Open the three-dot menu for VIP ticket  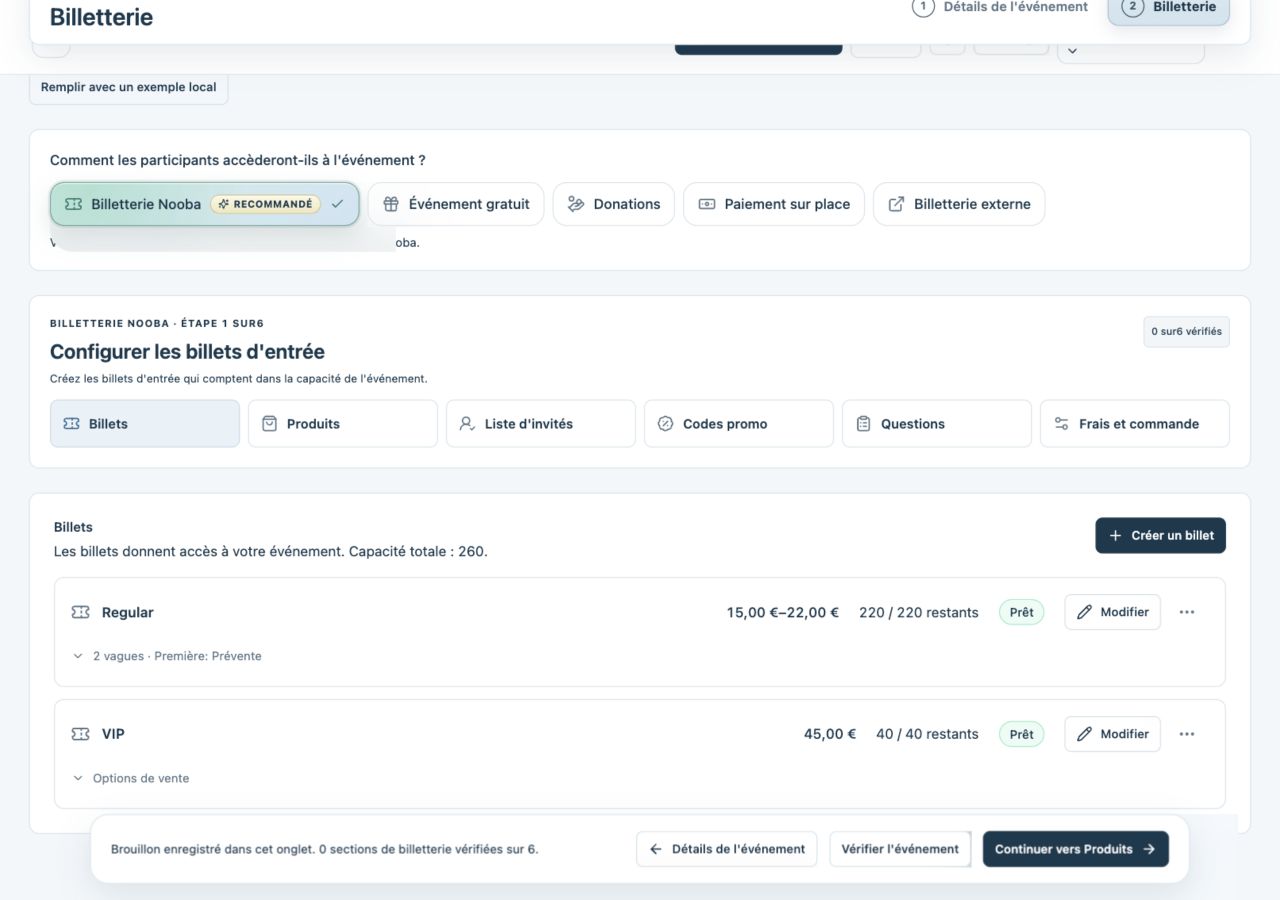tap(1187, 734)
